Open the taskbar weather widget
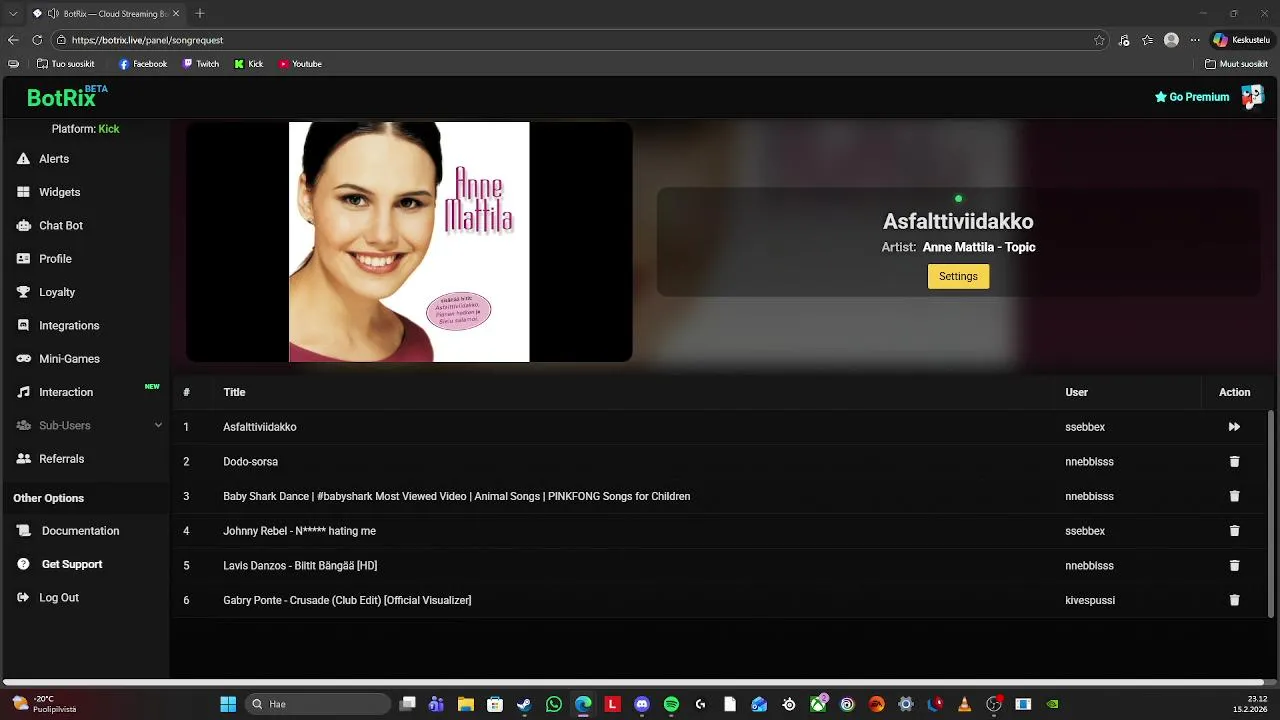The image size is (1280, 720). tap(45, 704)
